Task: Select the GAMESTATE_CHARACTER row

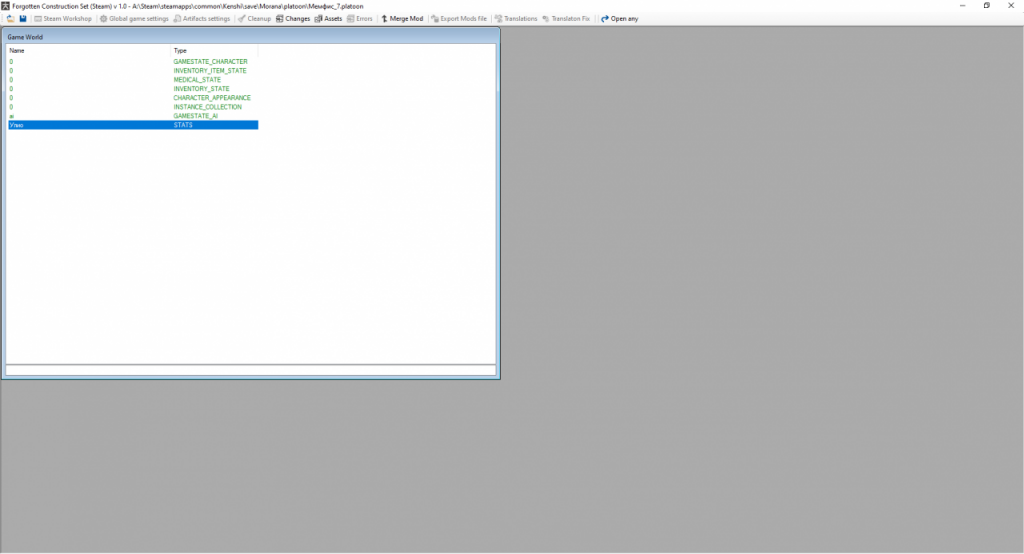Action: (x=210, y=62)
